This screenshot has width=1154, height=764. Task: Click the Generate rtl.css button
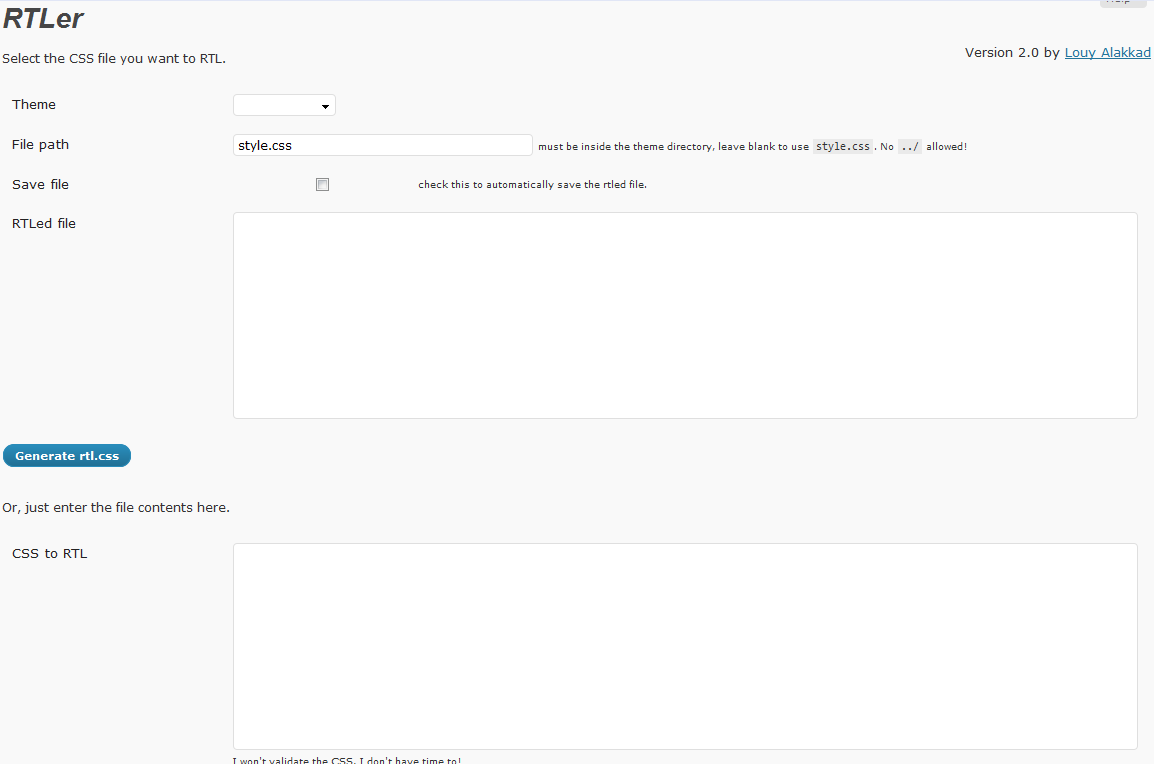pyautogui.click(x=67, y=456)
